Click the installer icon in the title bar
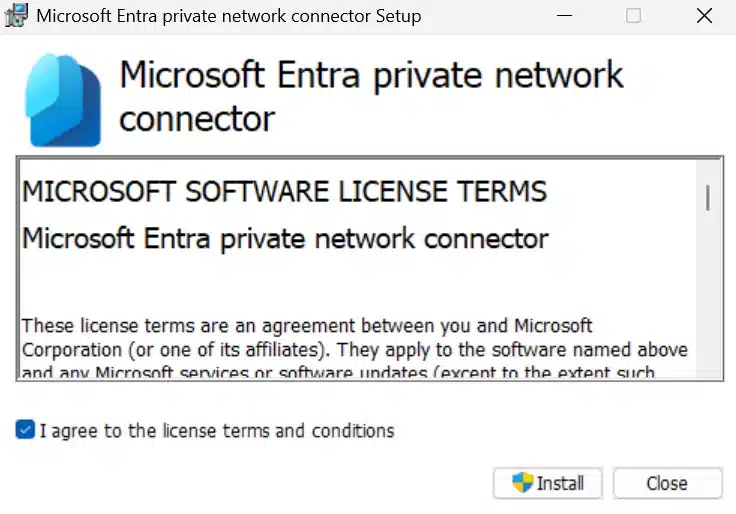Viewport: 736px width, 514px height. coord(17,16)
